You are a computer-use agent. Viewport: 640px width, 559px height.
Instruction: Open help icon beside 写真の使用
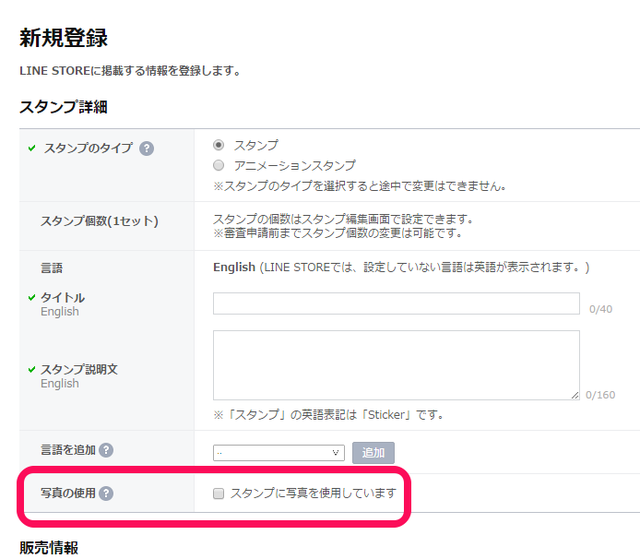(106, 494)
